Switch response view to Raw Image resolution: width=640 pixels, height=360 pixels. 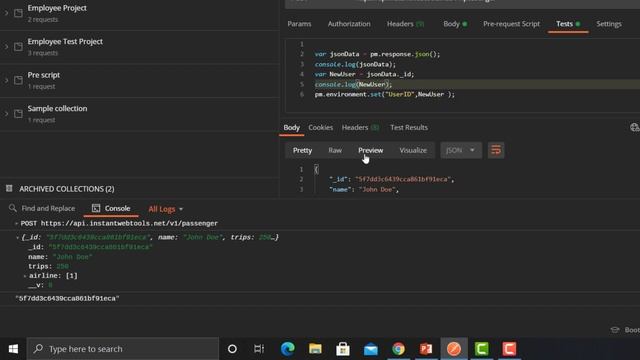335,150
